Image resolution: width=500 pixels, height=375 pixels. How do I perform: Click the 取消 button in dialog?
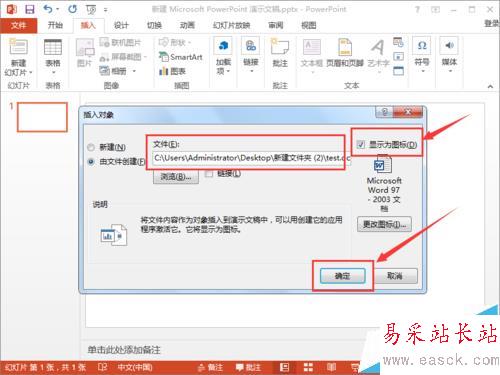[395, 276]
